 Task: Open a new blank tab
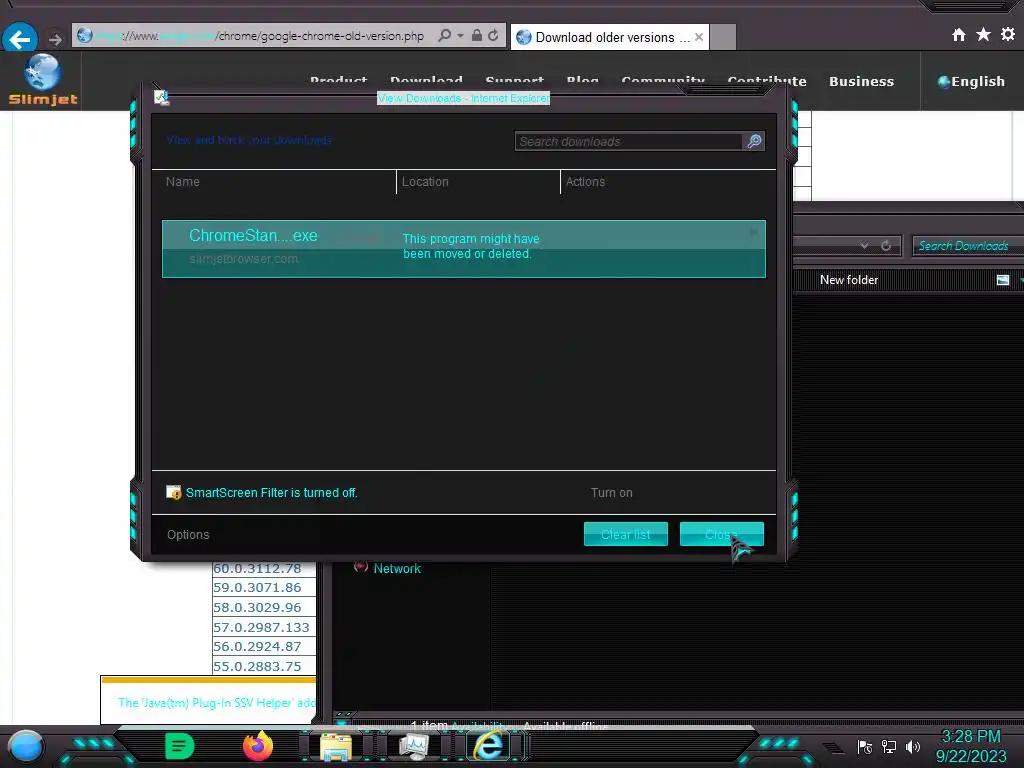coord(723,37)
